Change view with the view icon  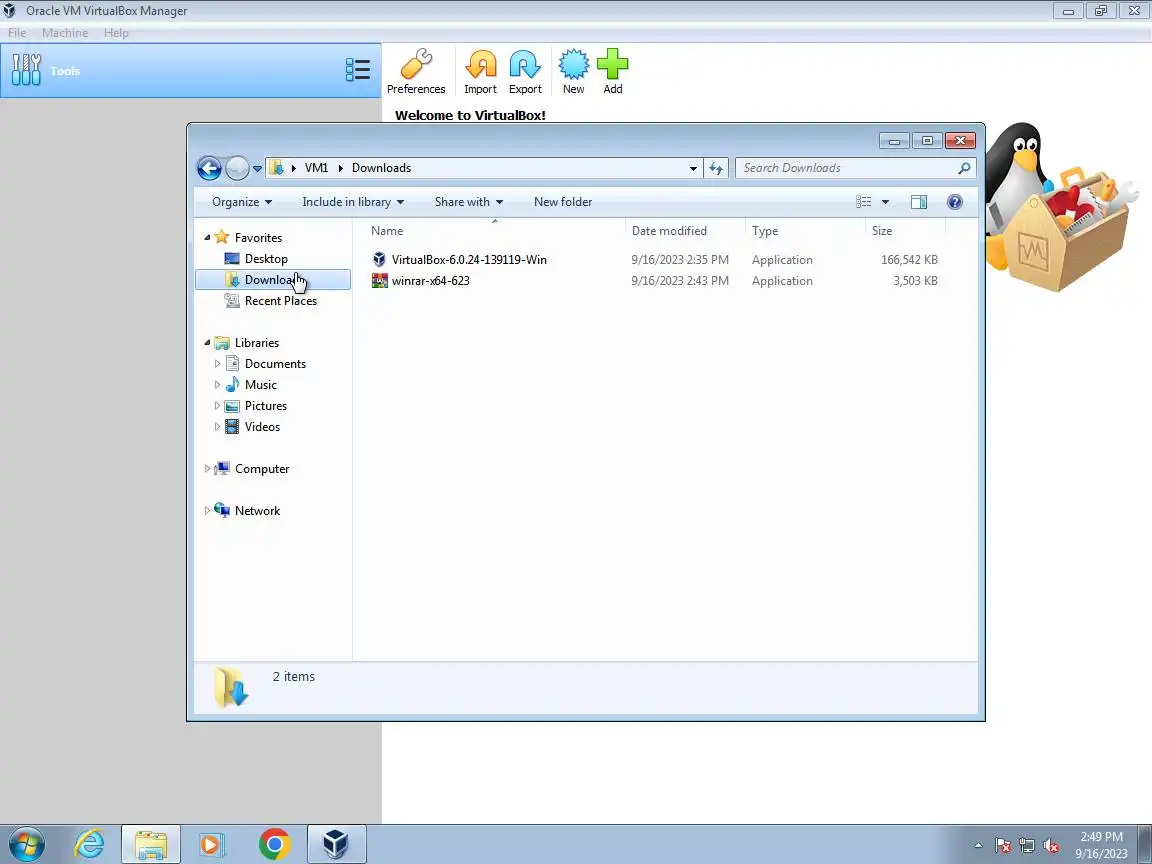[x=864, y=202]
